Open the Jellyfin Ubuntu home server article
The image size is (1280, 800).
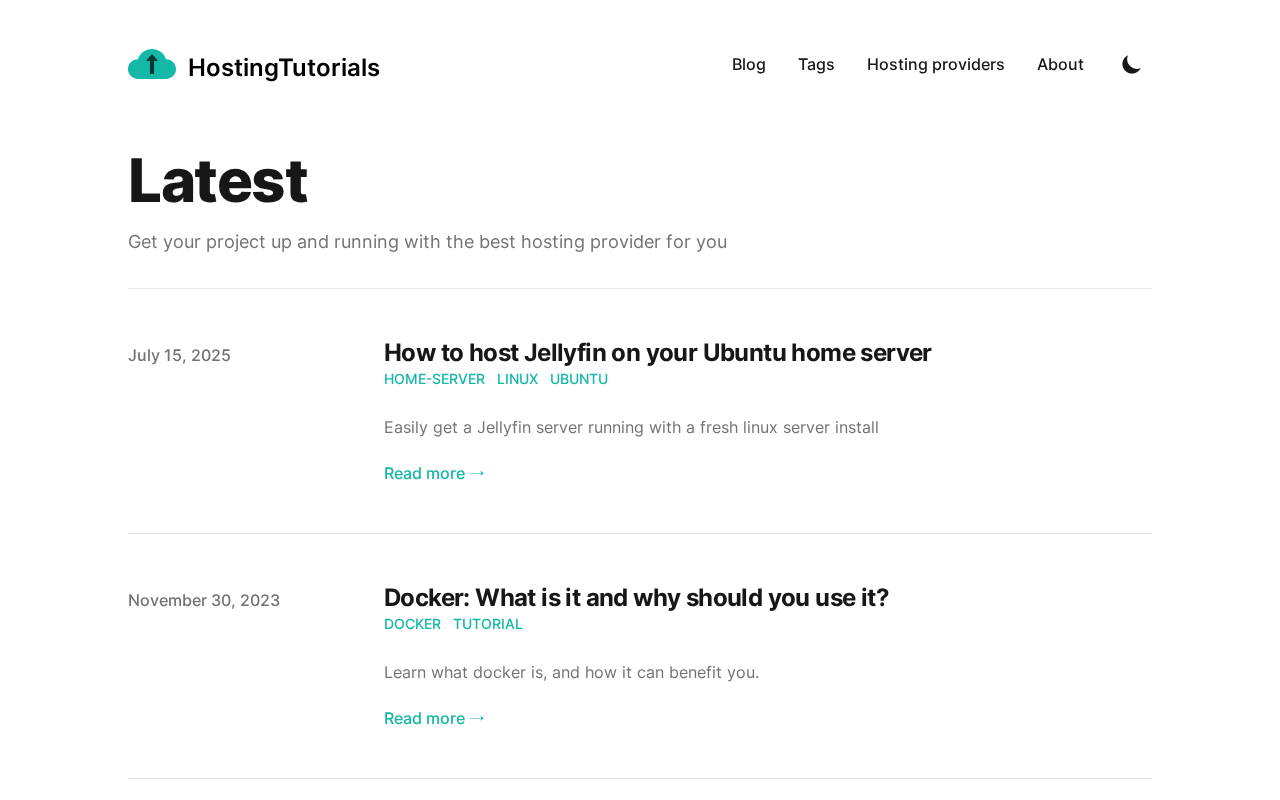point(657,353)
